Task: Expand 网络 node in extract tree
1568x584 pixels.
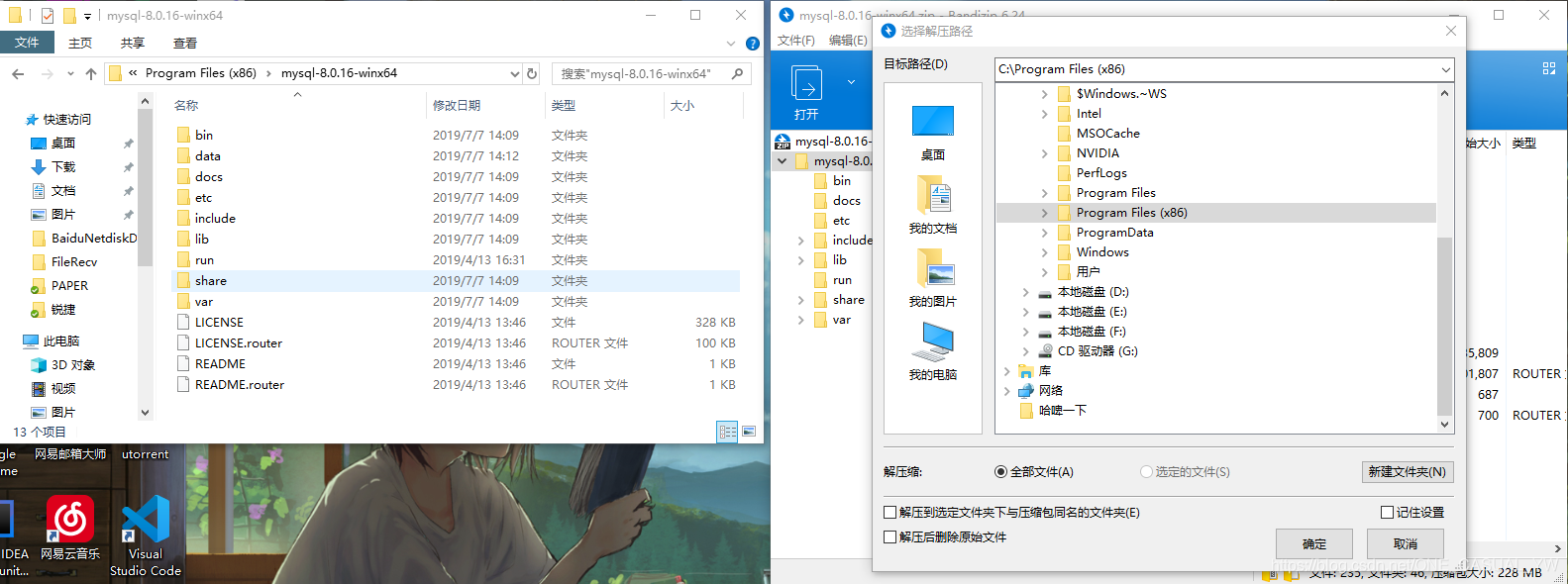Action: pos(1006,391)
